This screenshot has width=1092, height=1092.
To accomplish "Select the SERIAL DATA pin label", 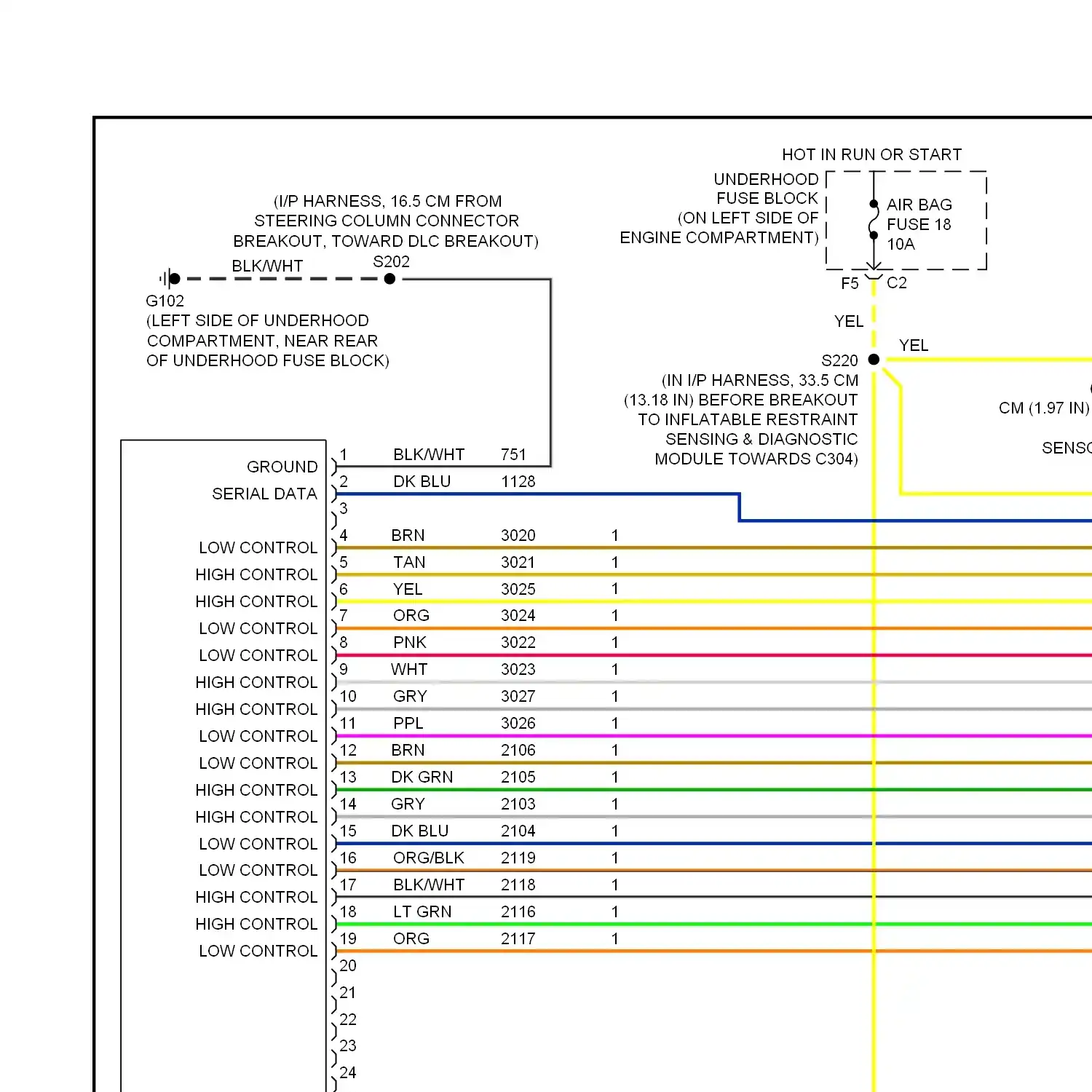I will coord(264,494).
